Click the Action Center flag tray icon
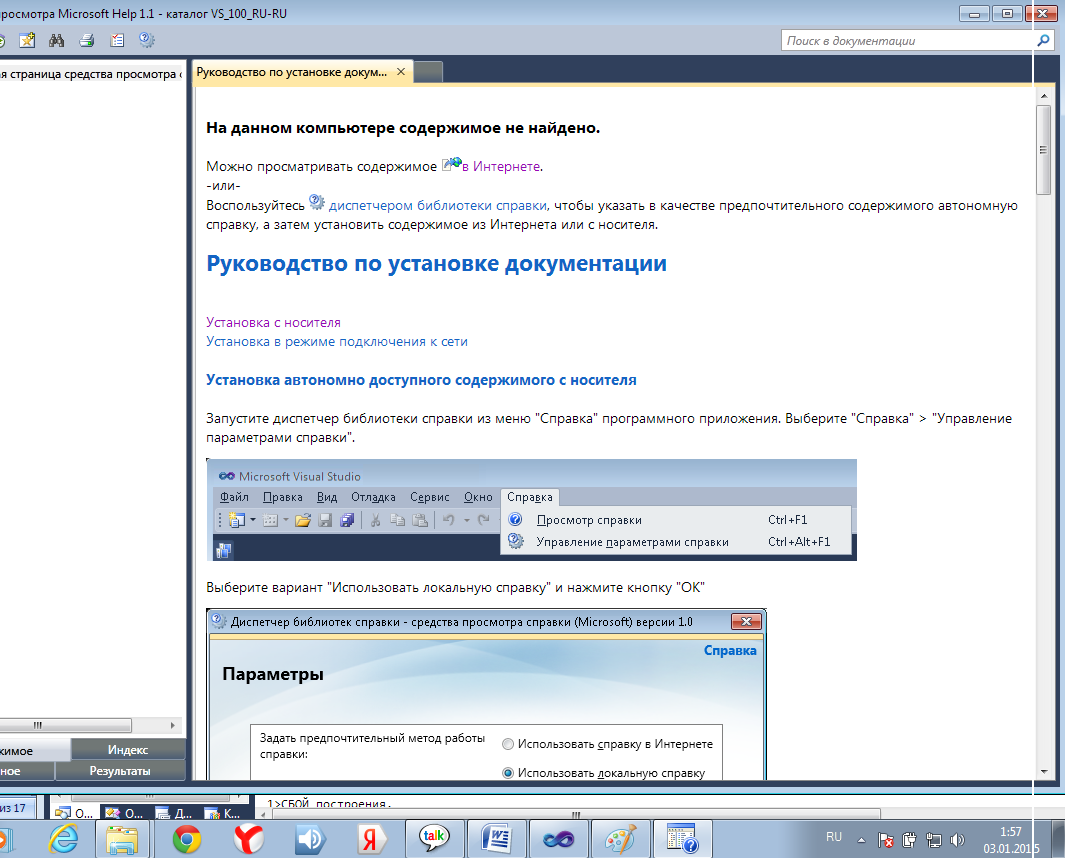Viewport: 1065px width, 858px height. [x=885, y=840]
